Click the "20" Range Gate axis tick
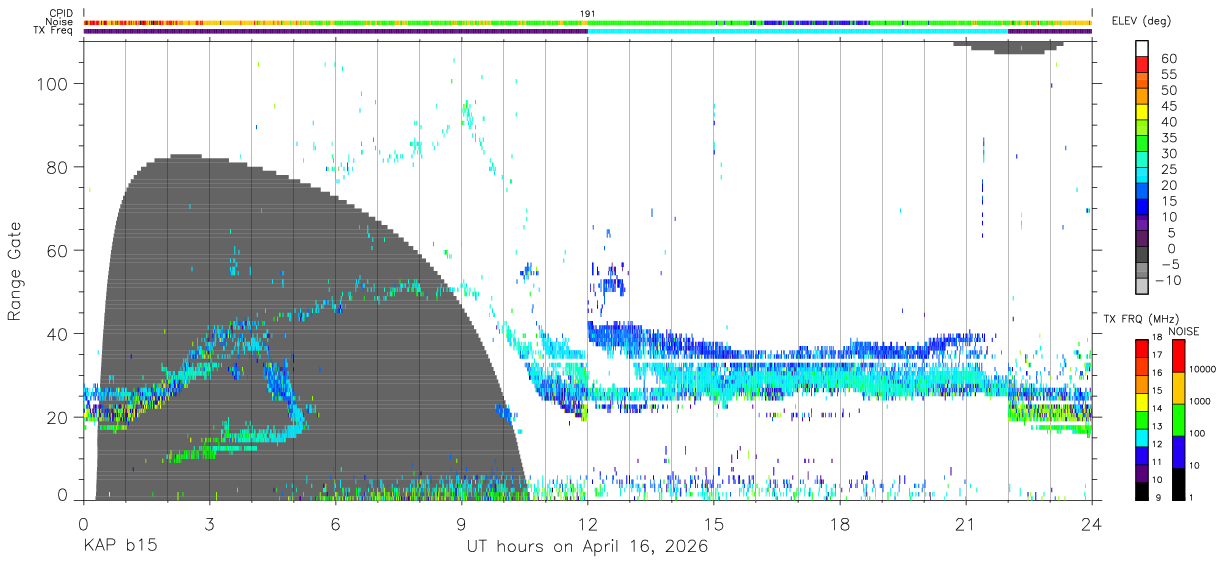 coord(59,417)
